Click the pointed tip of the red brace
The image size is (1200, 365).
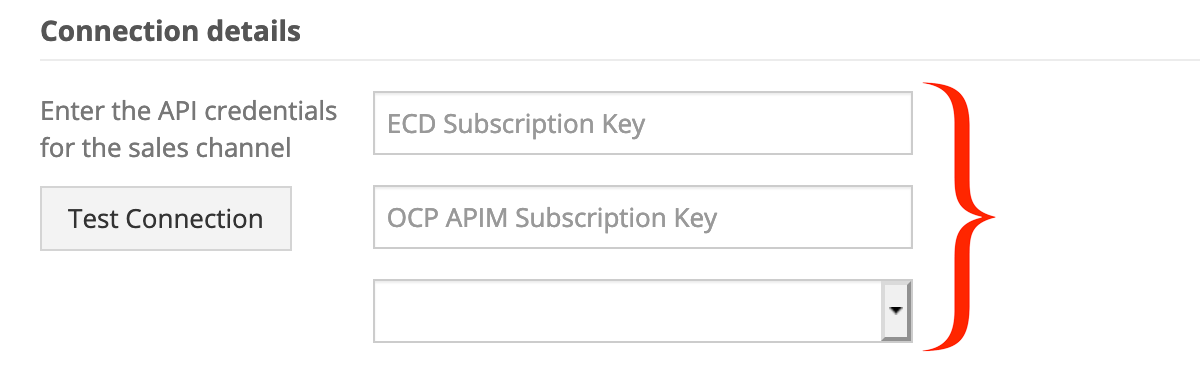click(x=993, y=215)
